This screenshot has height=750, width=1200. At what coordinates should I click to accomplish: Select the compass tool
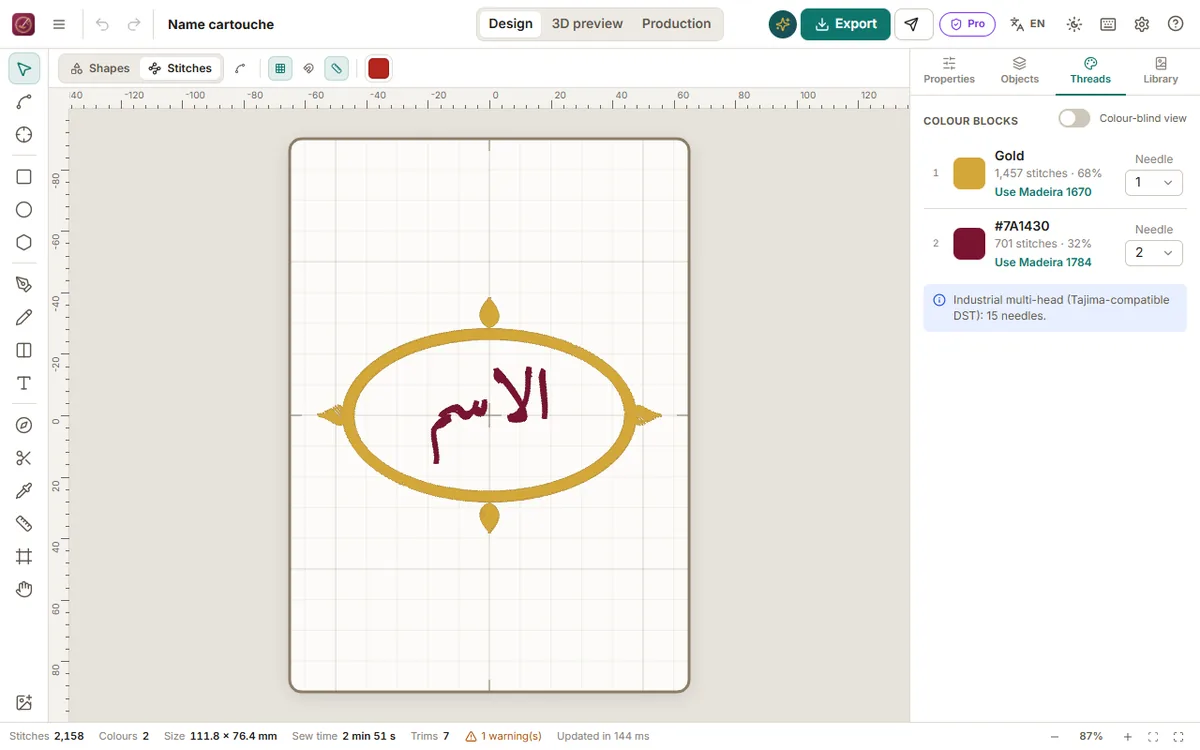(24, 425)
